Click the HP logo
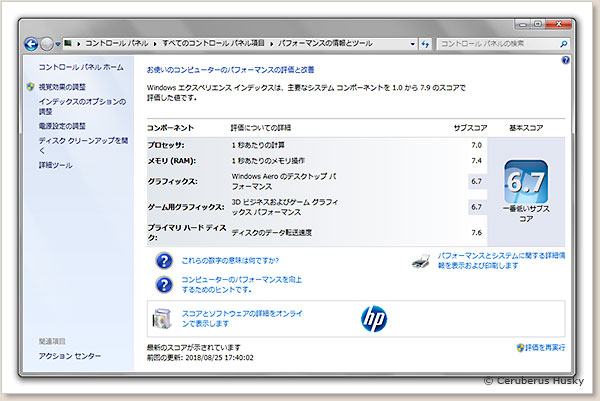This screenshot has width=600, height=401. tap(374, 319)
